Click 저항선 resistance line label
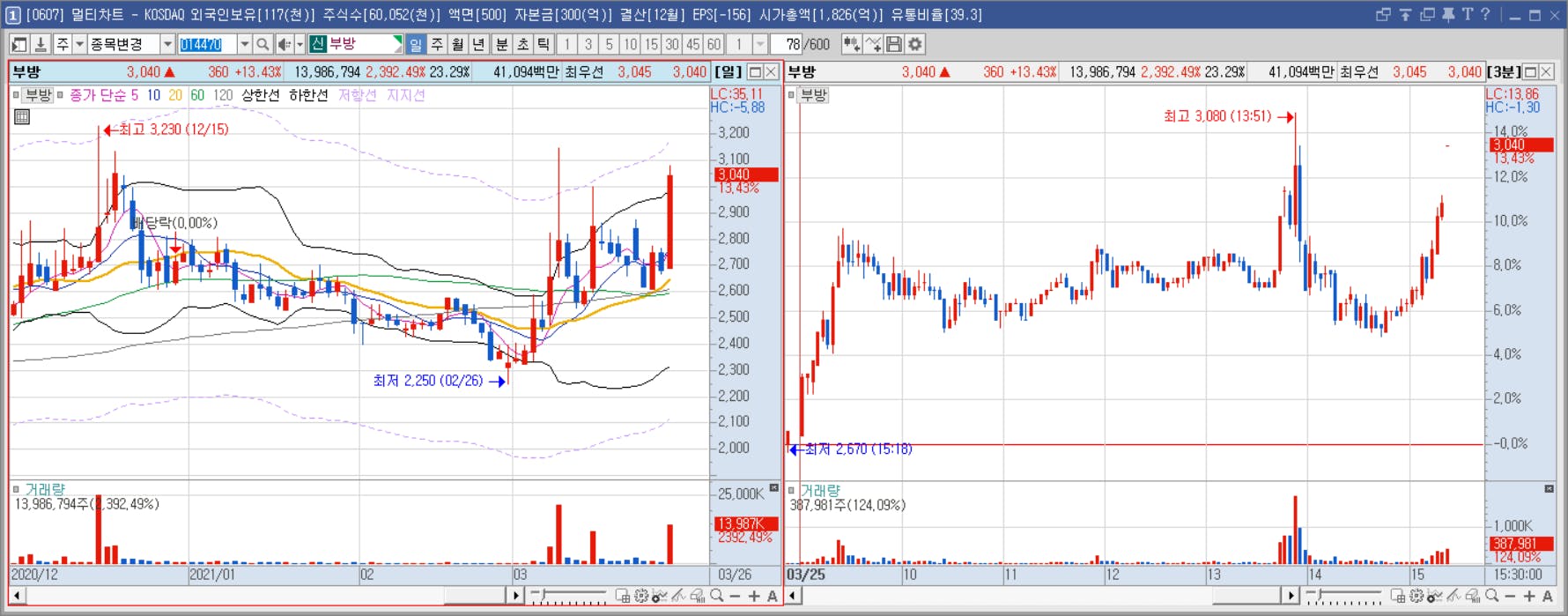This screenshot has height=616, width=1568. [358, 95]
